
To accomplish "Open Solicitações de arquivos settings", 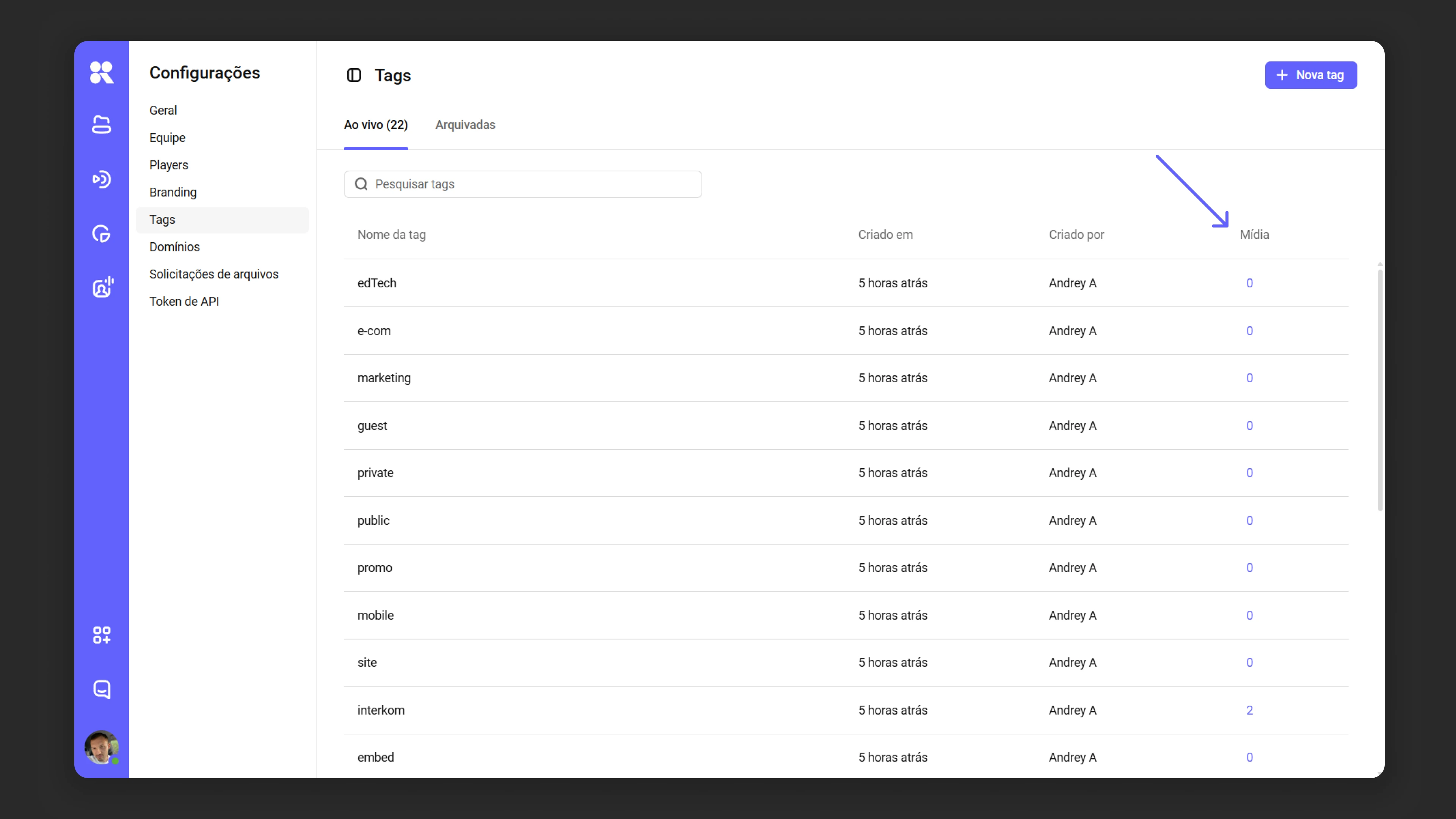I will click(213, 274).
